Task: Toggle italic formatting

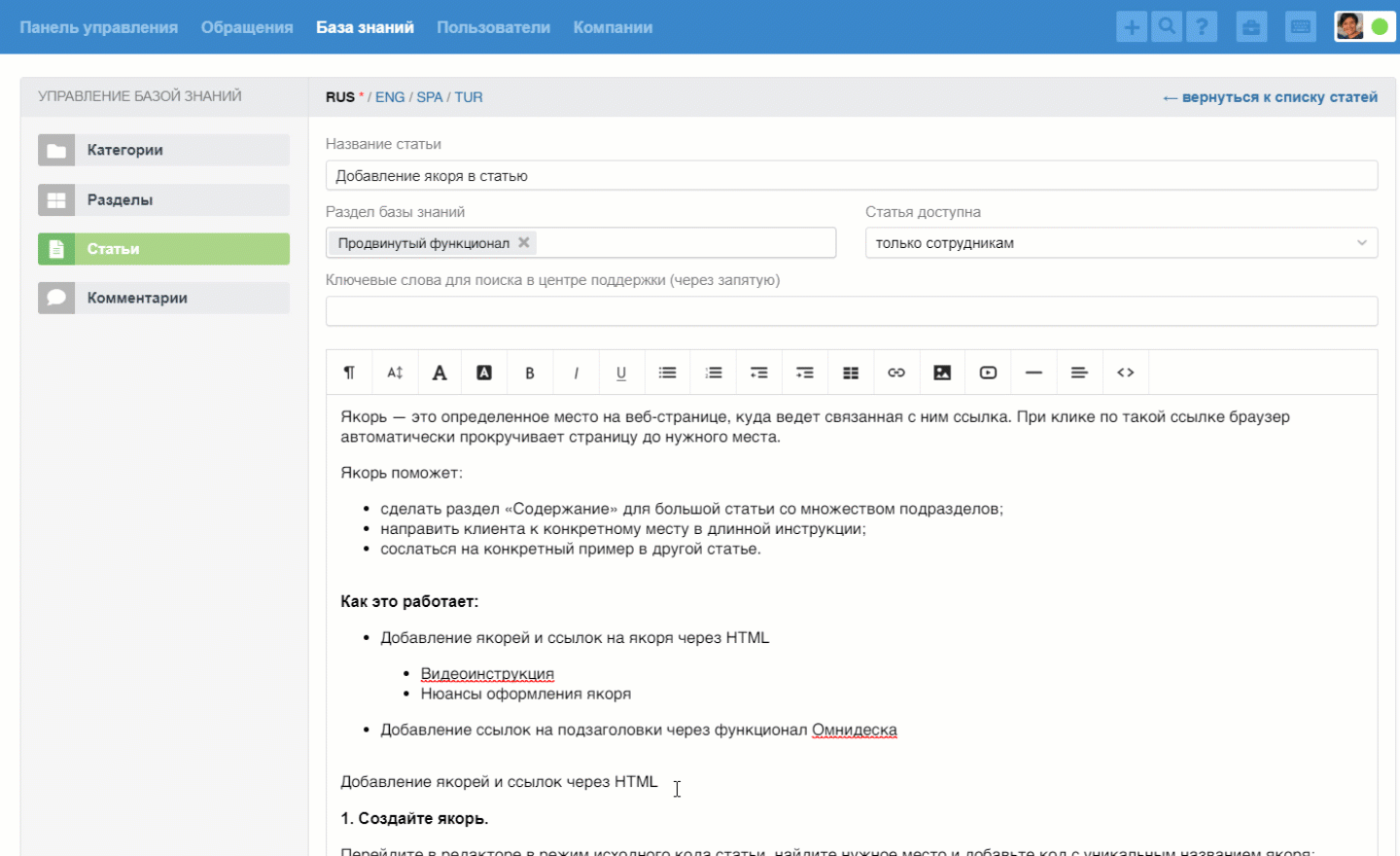Action: 576,373
